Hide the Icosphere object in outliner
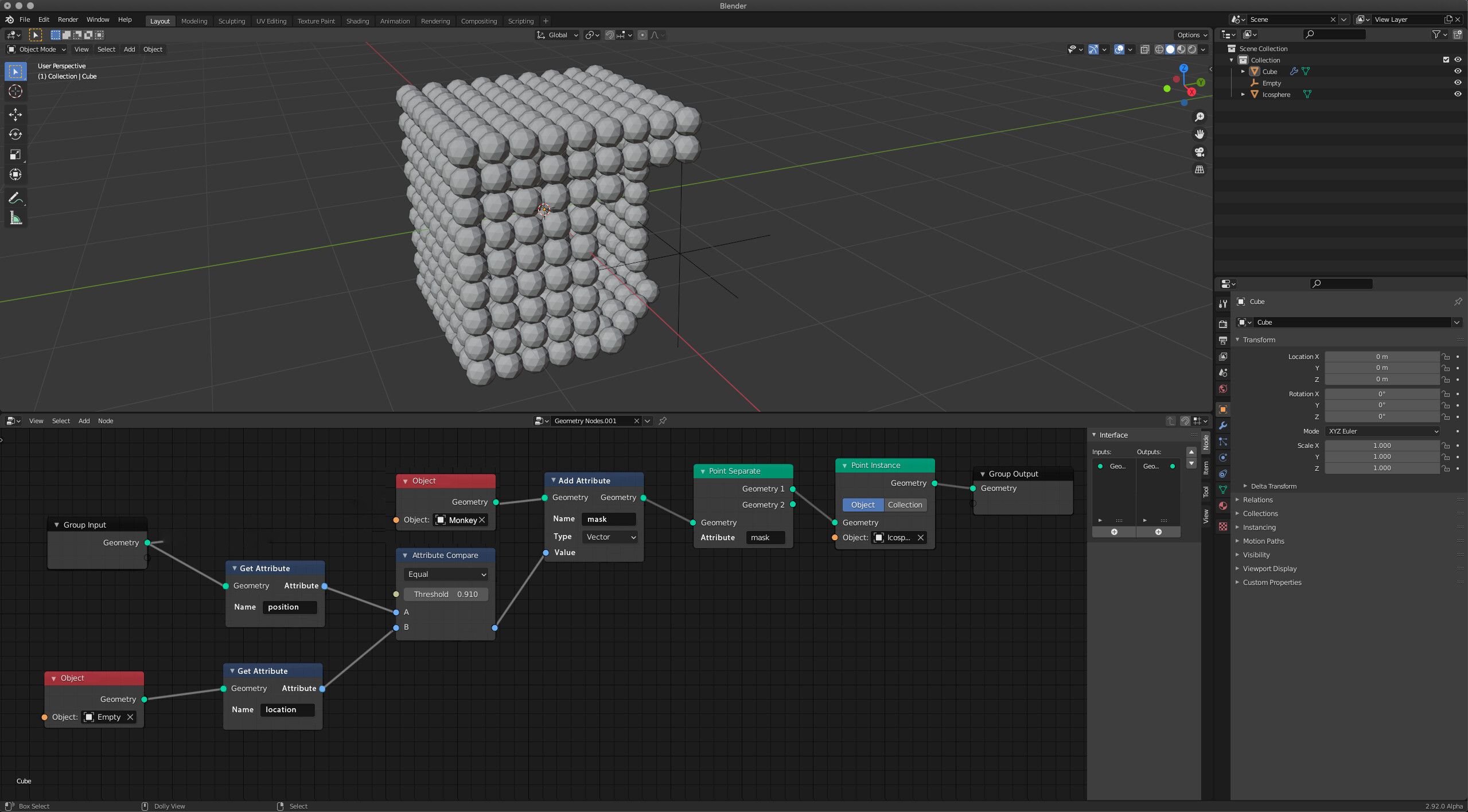Screen dimensions: 1468x812 [x=1457, y=94]
